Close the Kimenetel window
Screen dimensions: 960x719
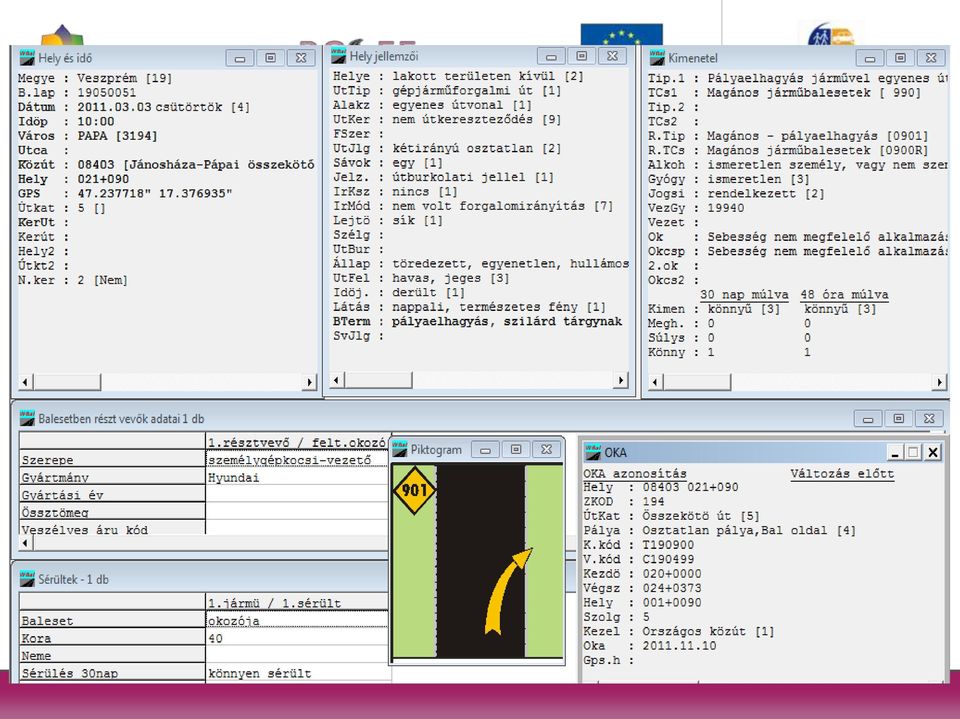tap(931, 58)
